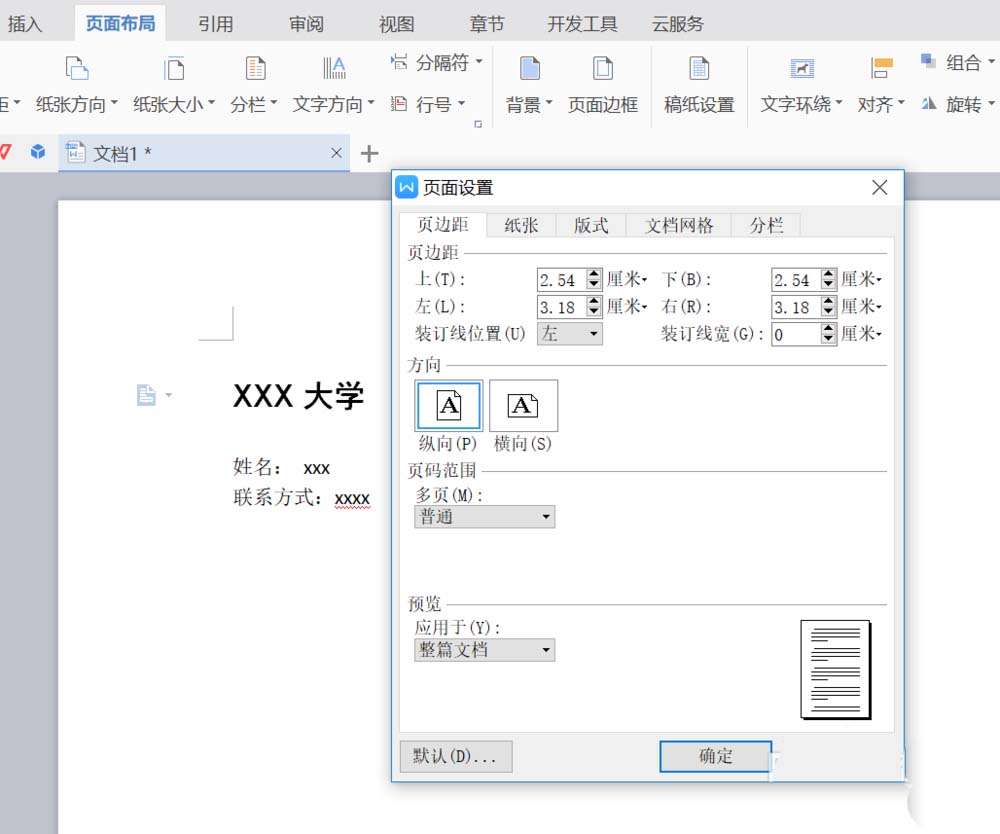The height and width of the screenshot is (834, 1000).
Task: Click the 左 left margin input field
Action: point(561,307)
